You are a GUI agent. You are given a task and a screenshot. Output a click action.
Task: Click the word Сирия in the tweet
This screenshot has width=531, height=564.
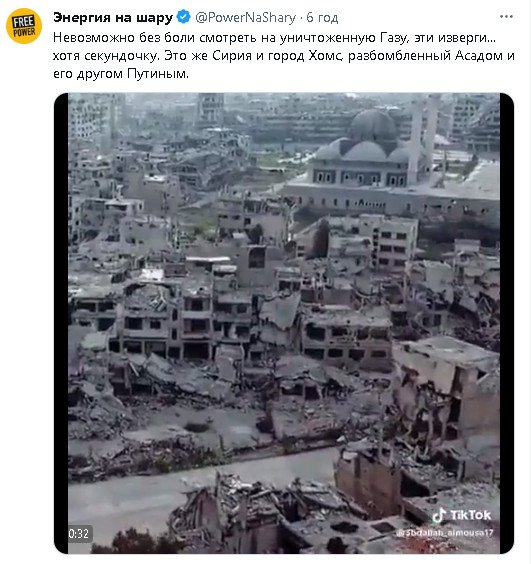(x=231, y=55)
